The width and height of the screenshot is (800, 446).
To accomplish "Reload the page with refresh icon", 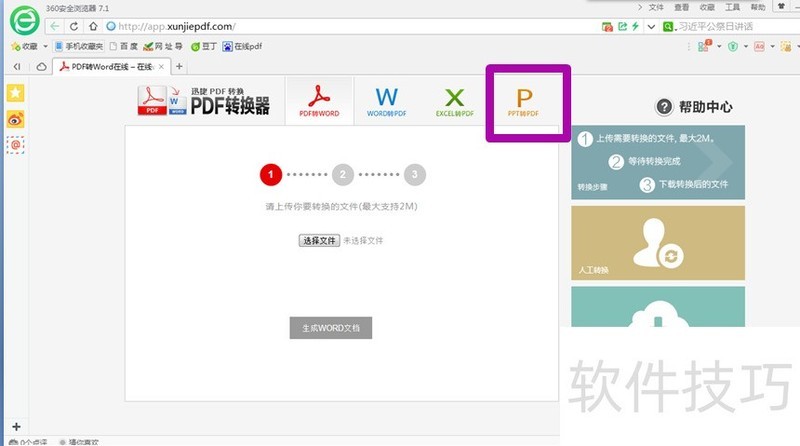I will [x=74, y=27].
